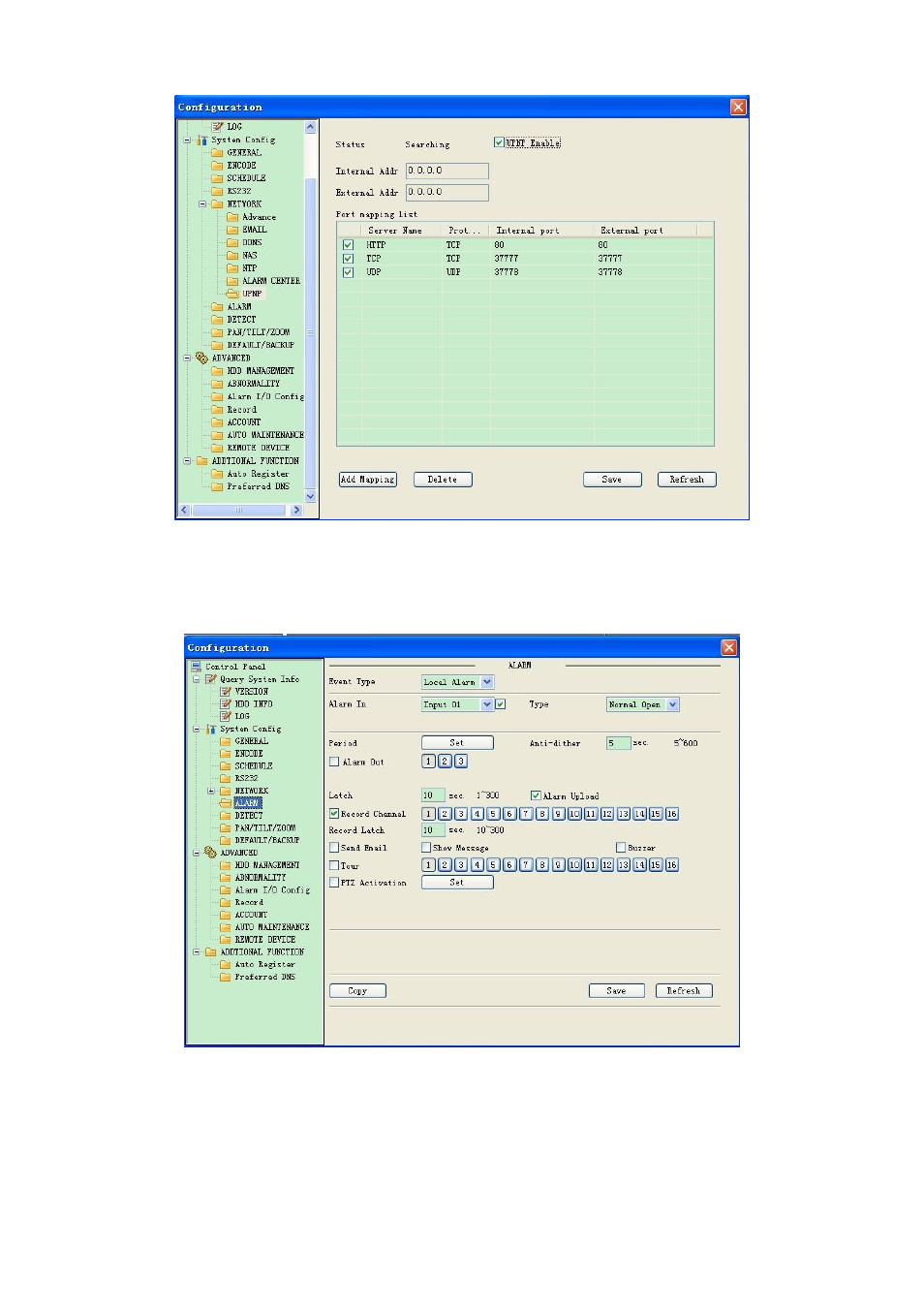Screen dimensions: 924x1308
Task: Select the DDNS folder icon in upper tree
Action: click(232, 242)
